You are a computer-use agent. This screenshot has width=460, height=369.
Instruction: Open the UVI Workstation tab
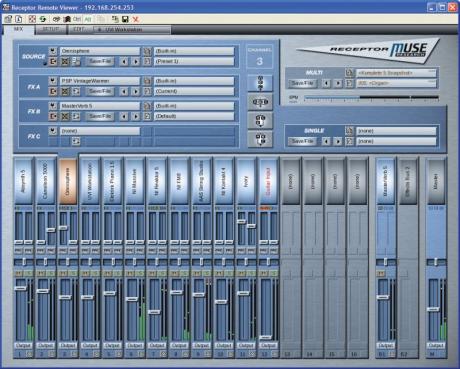tap(131, 30)
